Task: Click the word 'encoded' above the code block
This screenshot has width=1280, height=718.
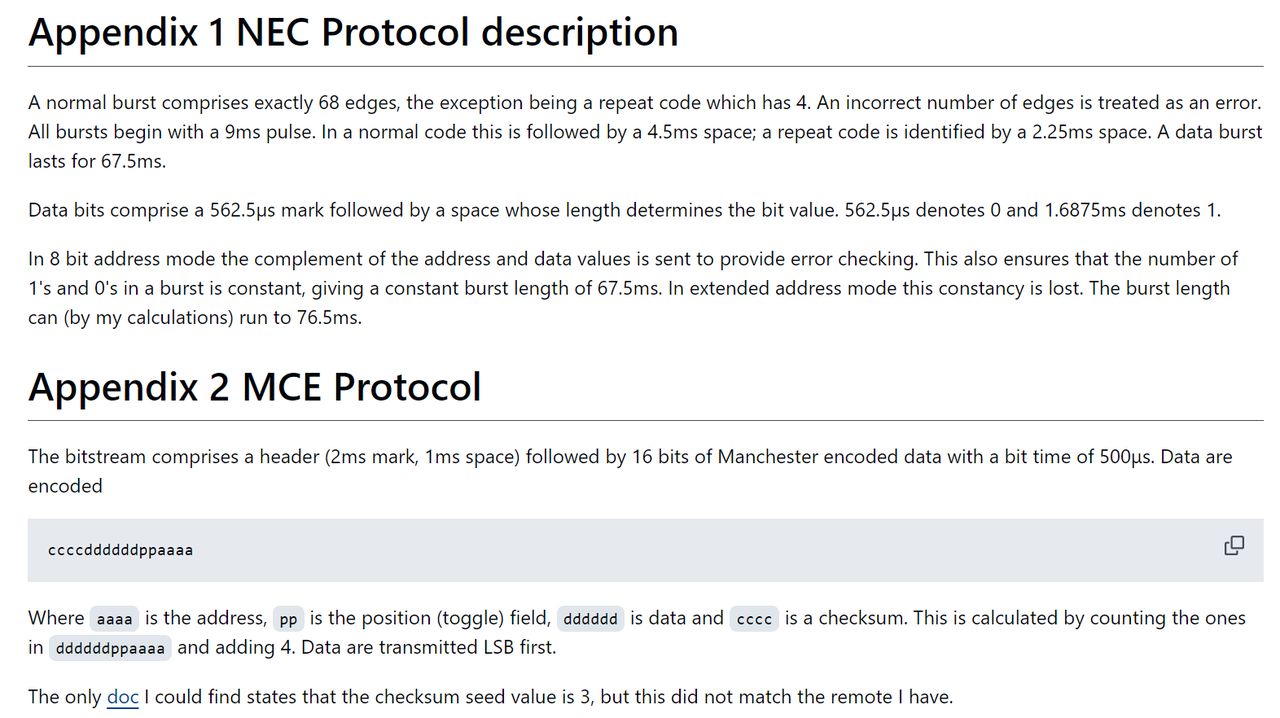Action: click(x=65, y=486)
